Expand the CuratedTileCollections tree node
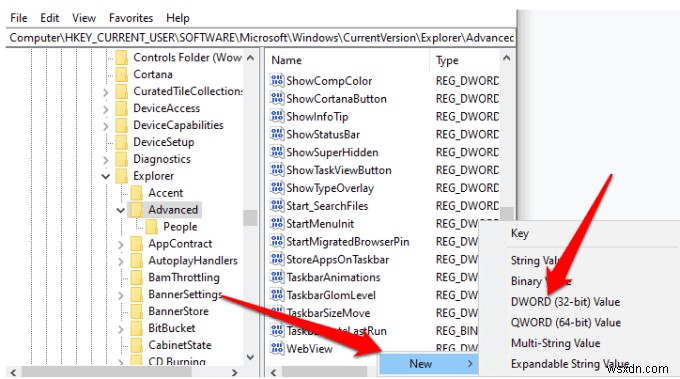Image resolution: width=680 pixels, height=379 pixels. (x=106, y=92)
